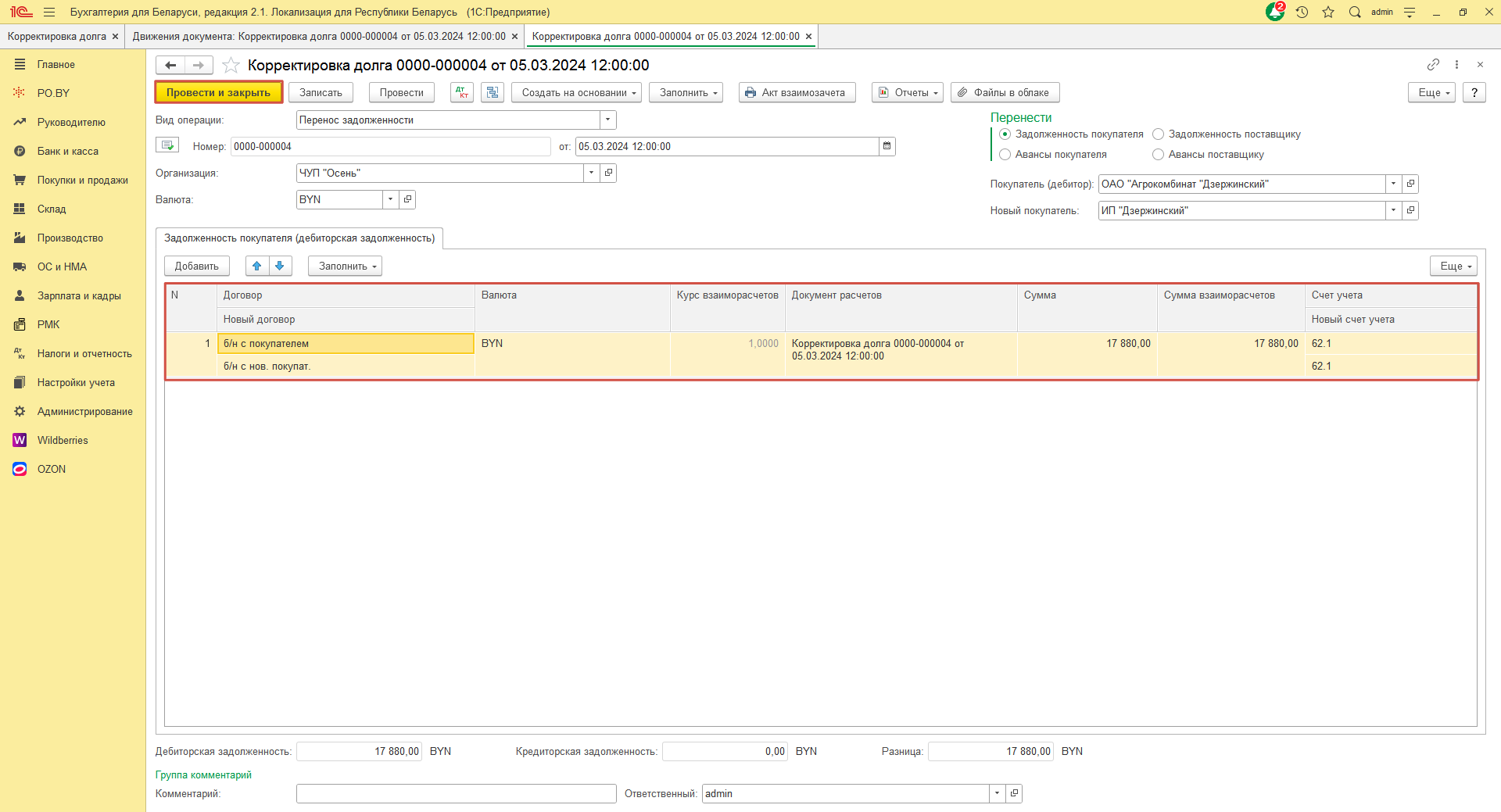Expand the Новый покупатель dropdown list
Screen dimensions: 1501x812
[1393, 210]
